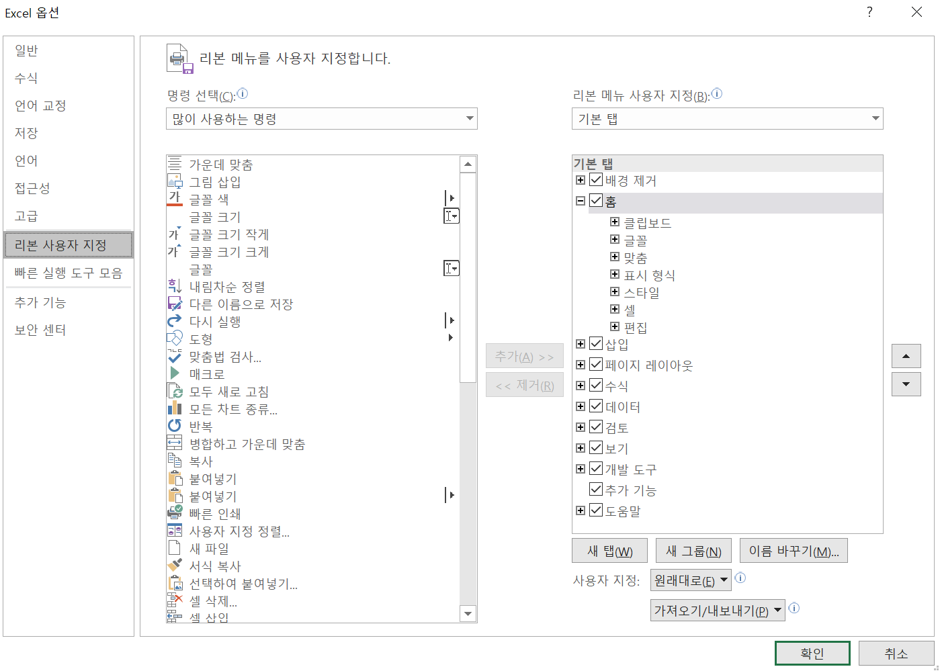Expand the 스타일 group
The width and height of the screenshot is (940, 671).
point(614,292)
